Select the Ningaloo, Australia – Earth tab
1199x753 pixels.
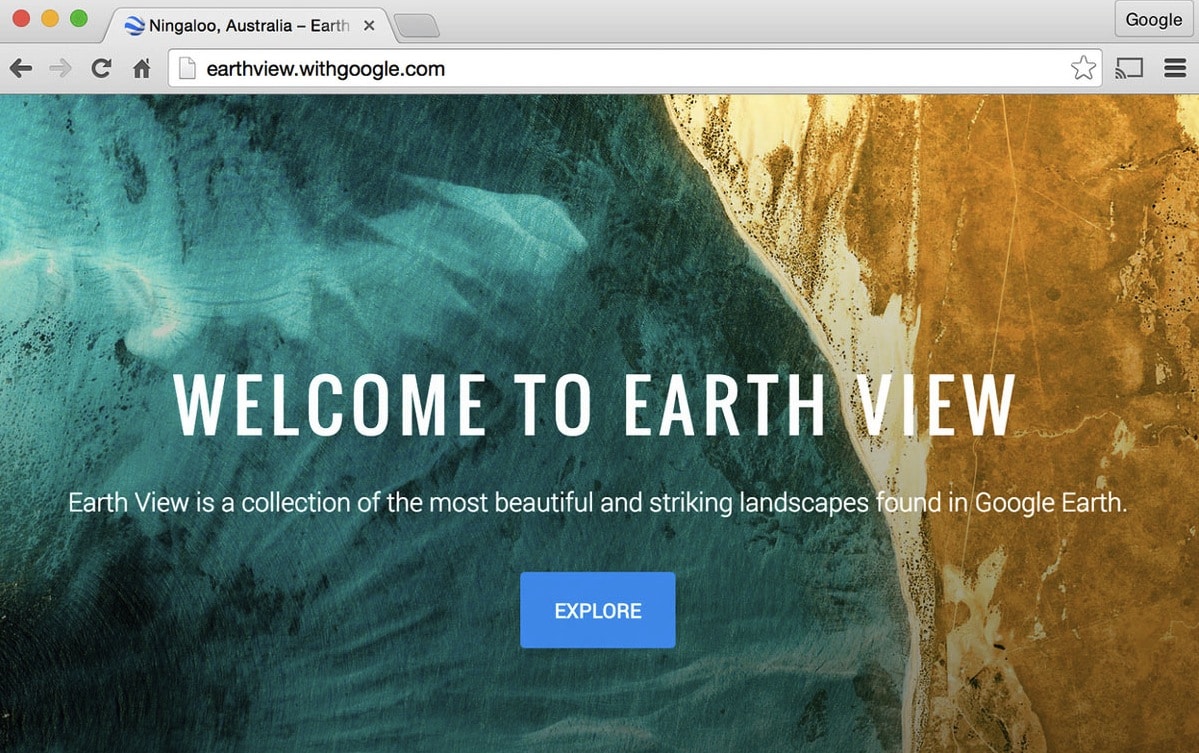click(249, 26)
